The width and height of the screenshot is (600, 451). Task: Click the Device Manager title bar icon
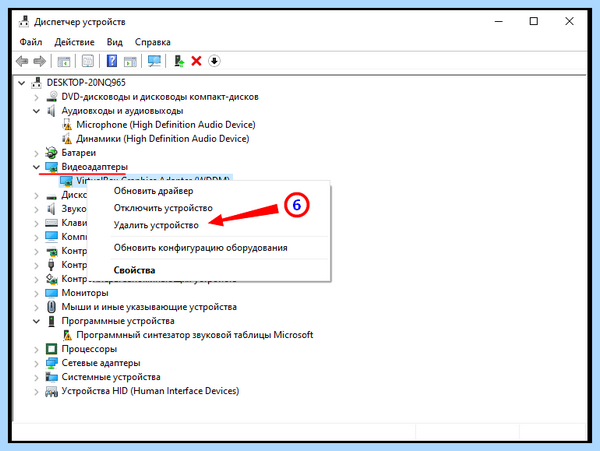[x=24, y=22]
